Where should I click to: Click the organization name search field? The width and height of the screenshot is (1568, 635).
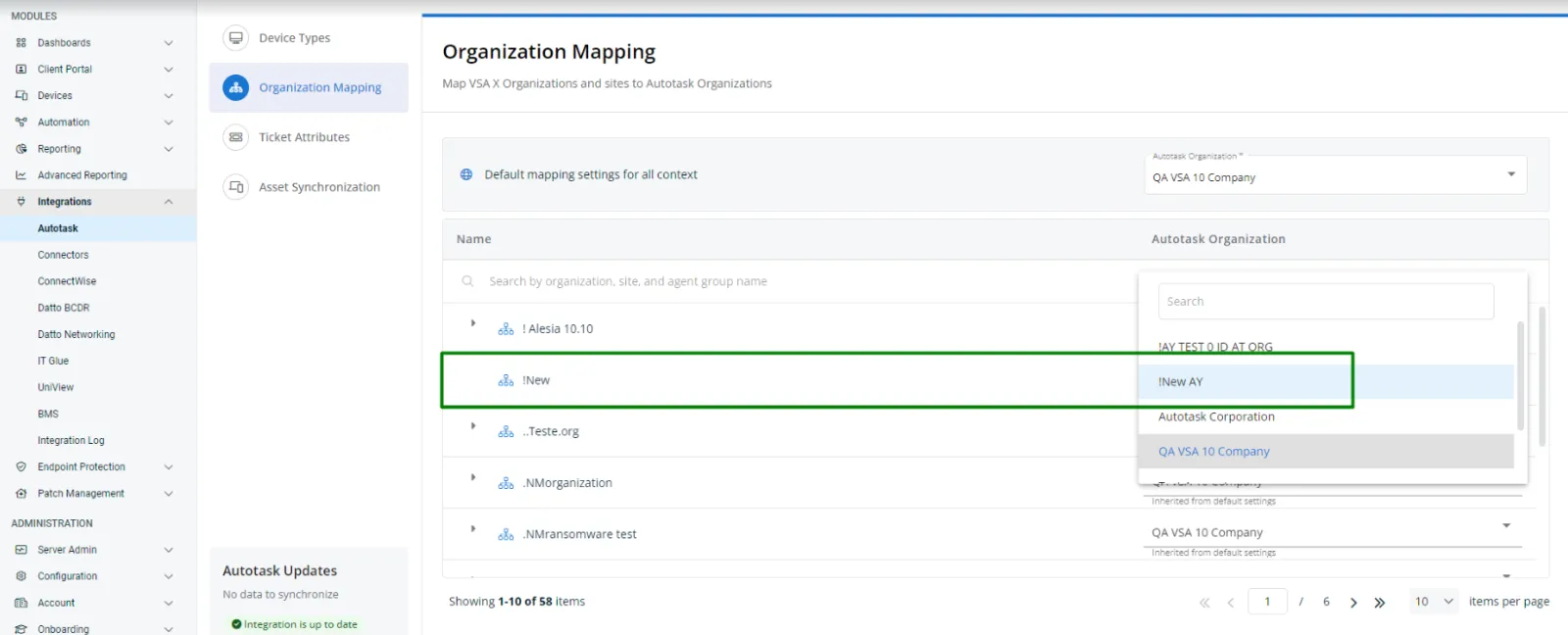click(x=784, y=281)
